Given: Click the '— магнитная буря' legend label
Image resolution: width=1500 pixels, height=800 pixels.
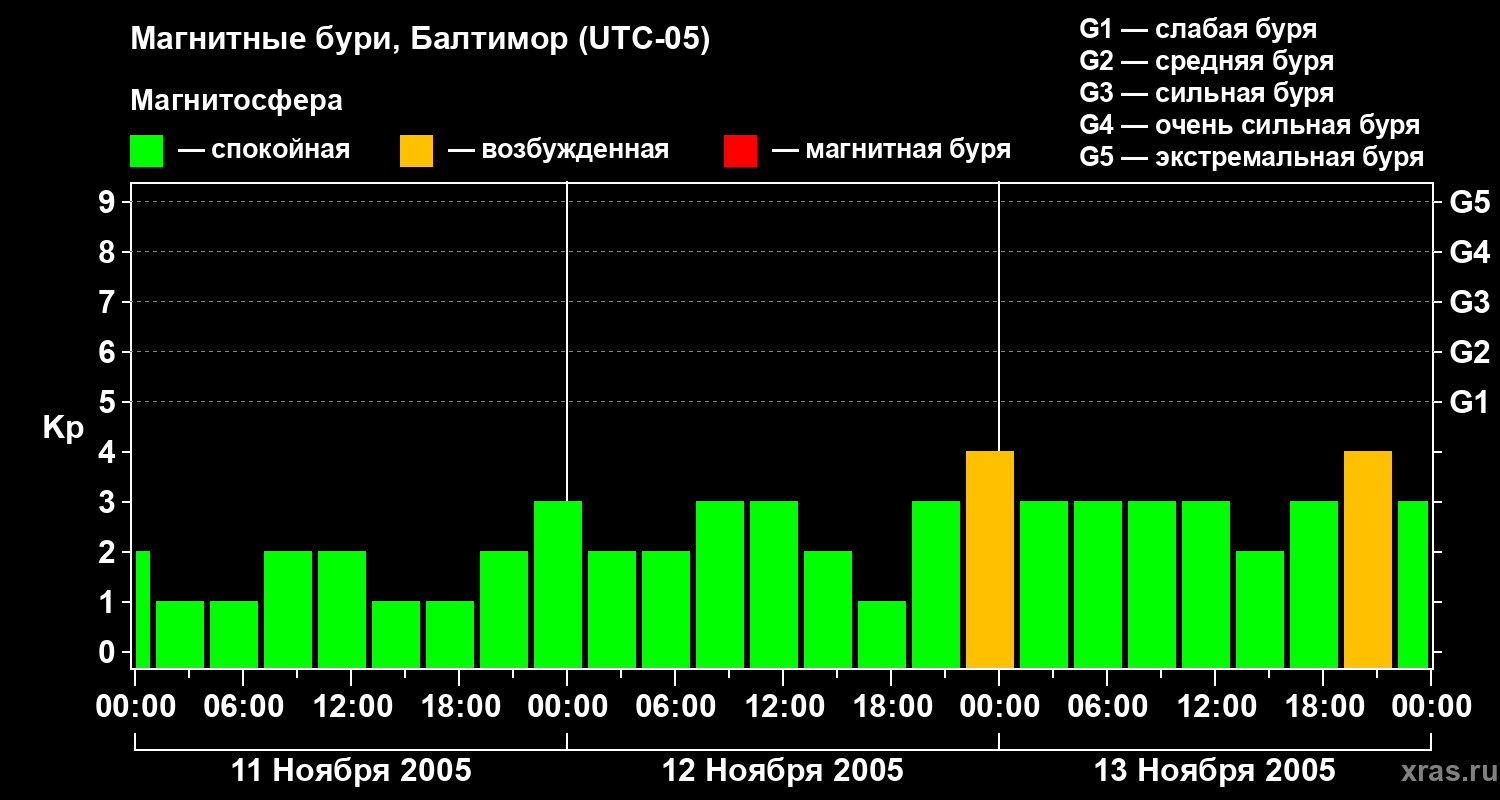Looking at the screenshot, I should [891, 150].
